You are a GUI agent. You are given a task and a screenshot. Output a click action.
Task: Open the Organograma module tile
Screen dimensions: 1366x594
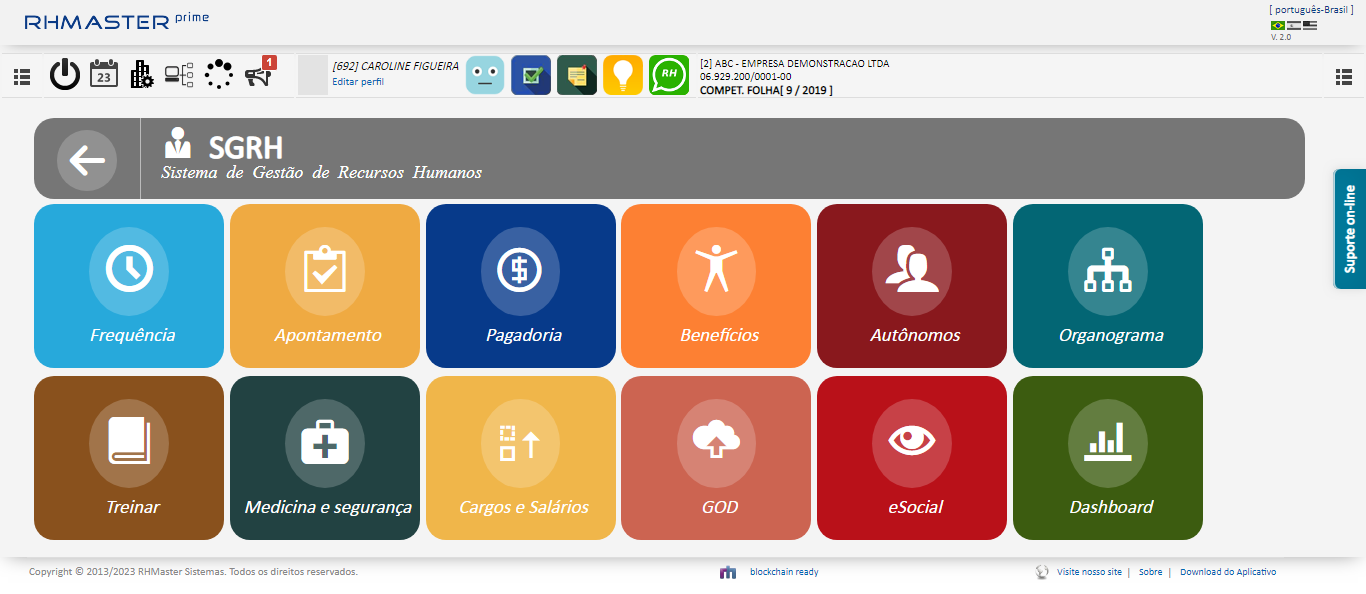click(x=1108, y=286)
